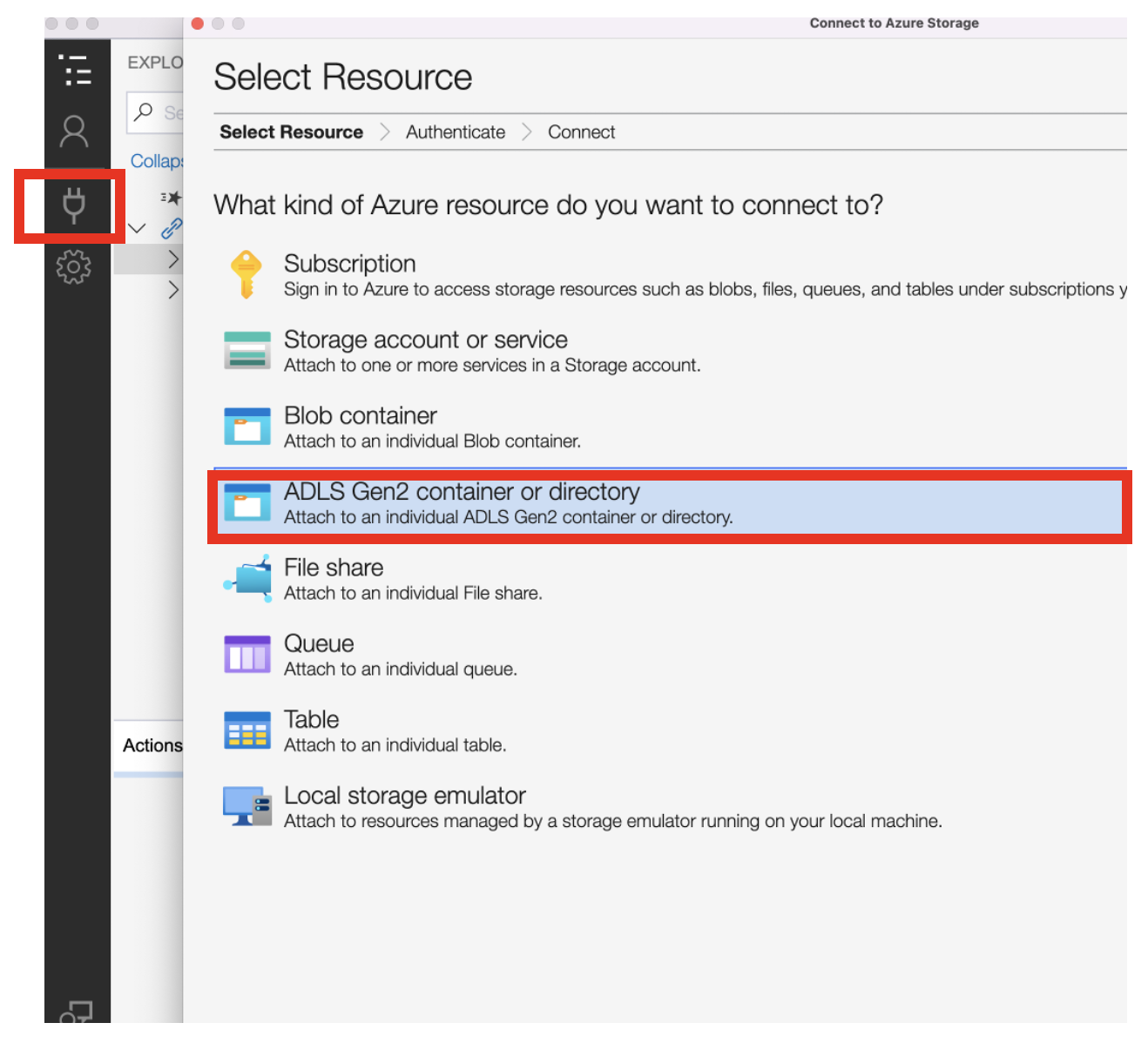This screenshot has width=1148, height=1043.
Task: Click 'Attach to resources managed by' emulator description
Action: click(x=612, y=822)
